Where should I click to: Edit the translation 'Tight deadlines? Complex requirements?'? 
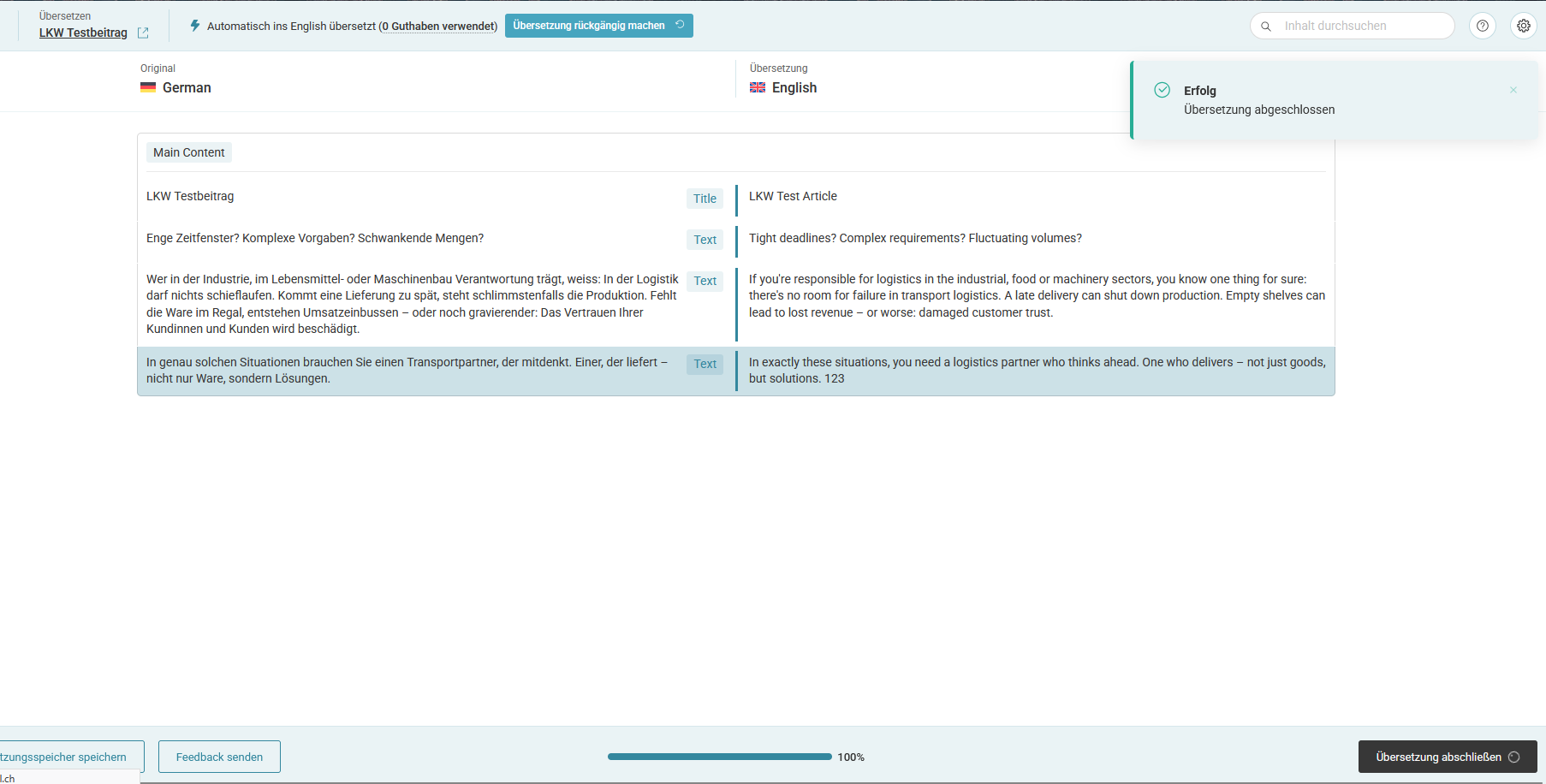(915, 238)
